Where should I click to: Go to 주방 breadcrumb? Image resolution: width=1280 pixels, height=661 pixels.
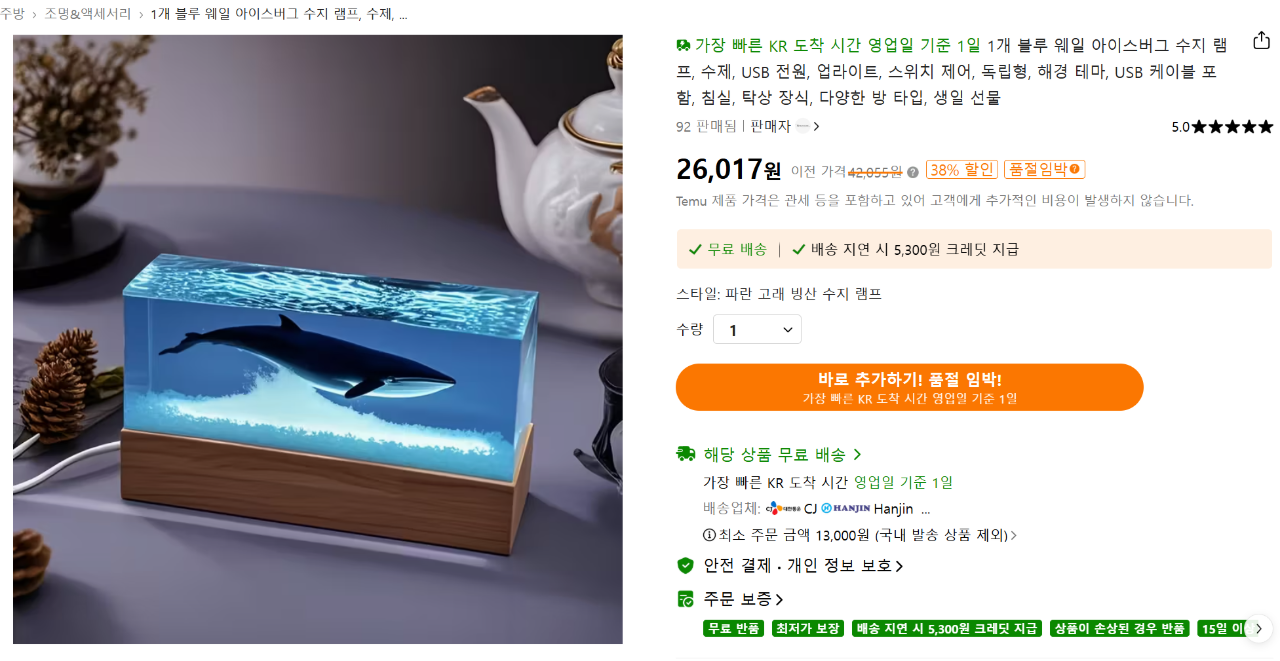12,14
